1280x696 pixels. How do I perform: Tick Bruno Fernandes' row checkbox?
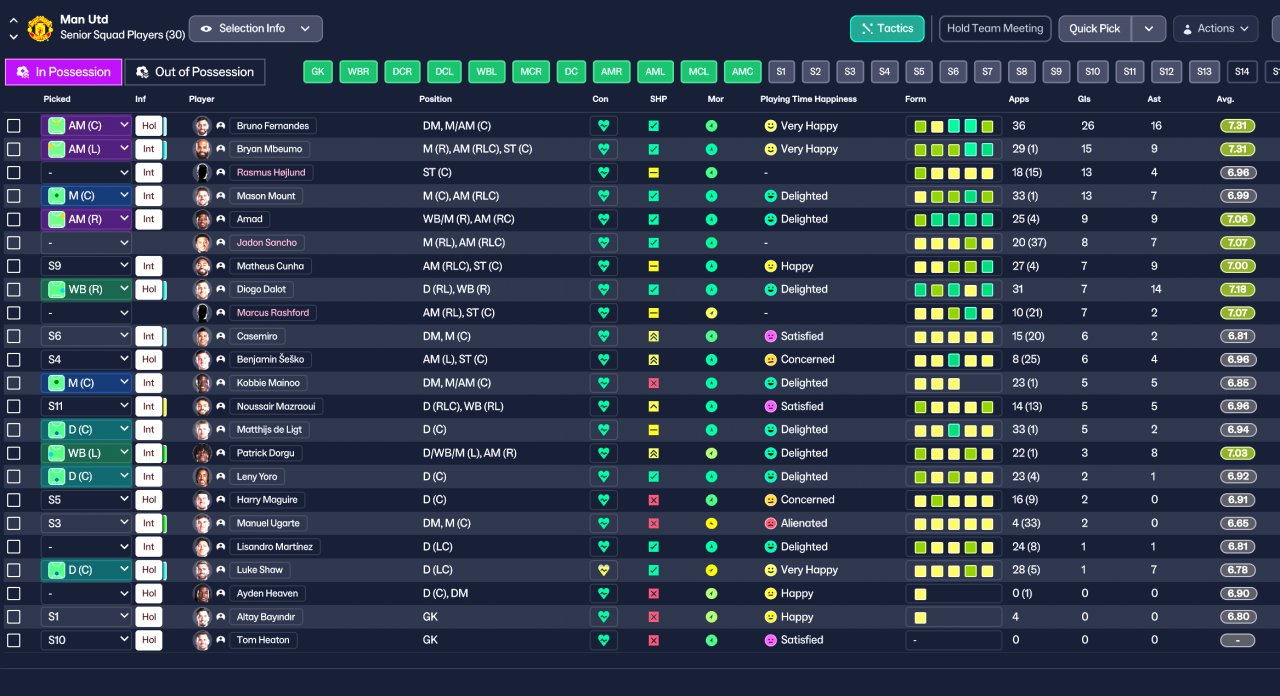tap(14, 126)
